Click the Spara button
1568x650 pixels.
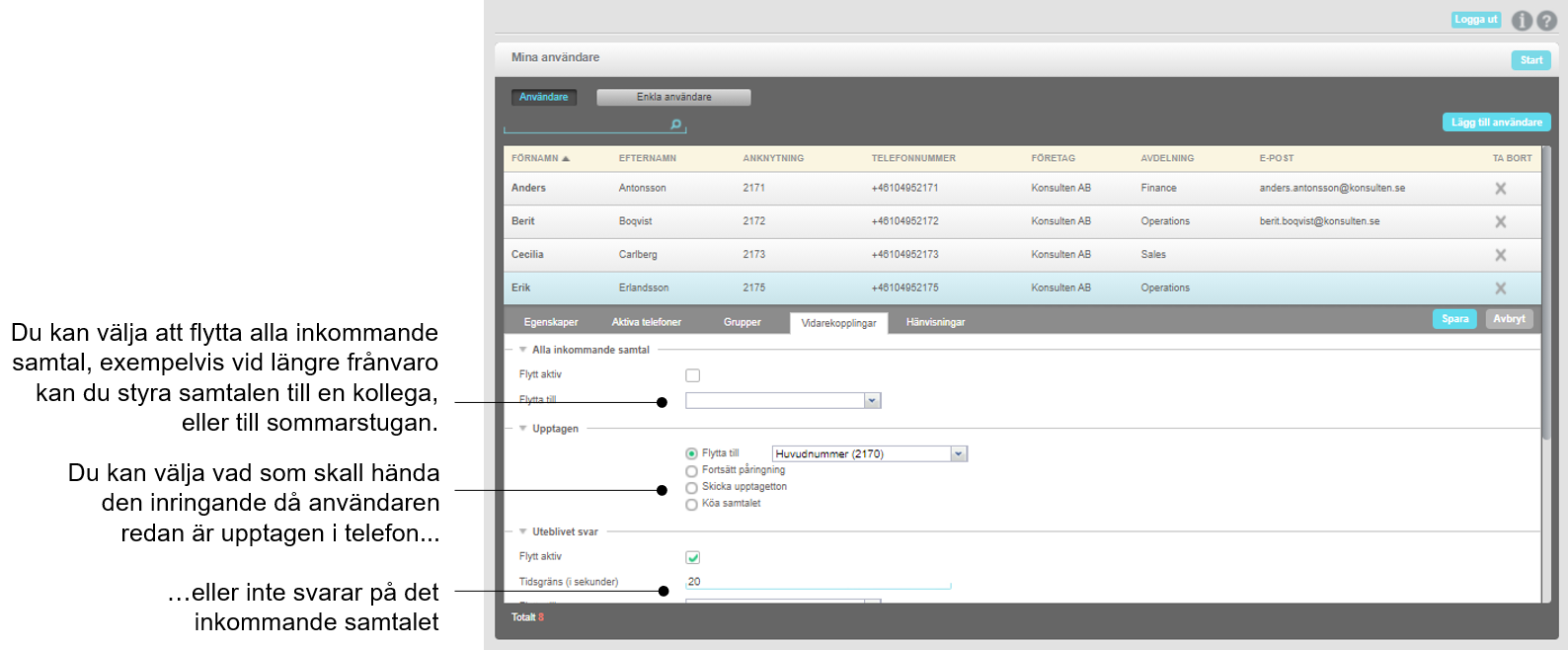(1454, 319)
